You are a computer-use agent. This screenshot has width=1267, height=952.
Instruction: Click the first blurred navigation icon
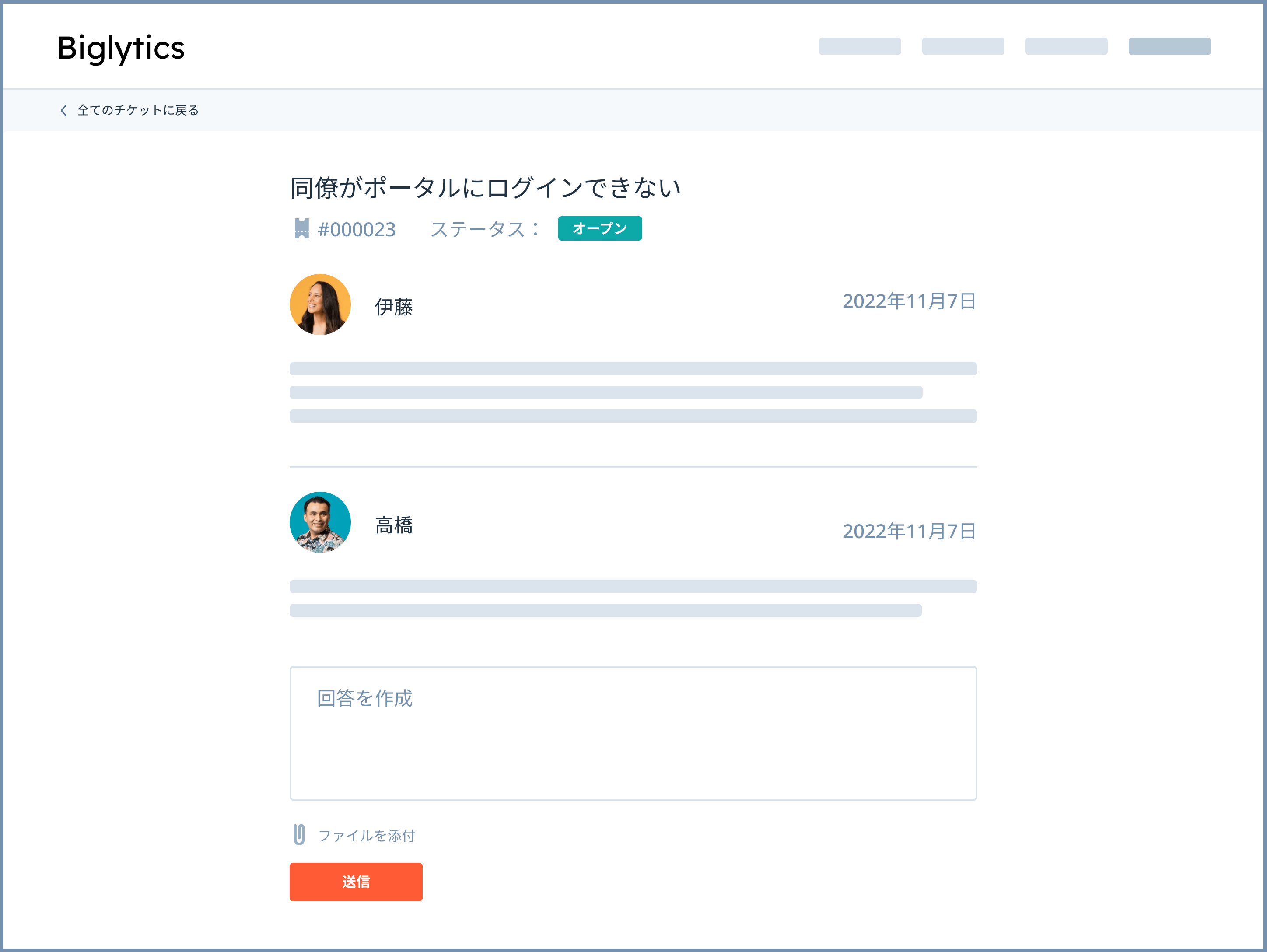pos(857,47)
